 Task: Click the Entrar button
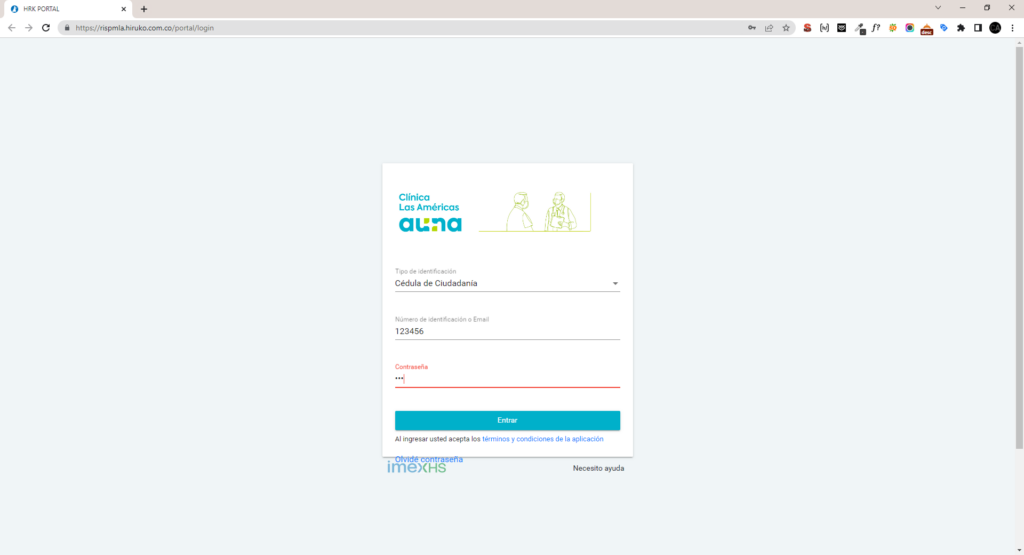coord(507,420)
